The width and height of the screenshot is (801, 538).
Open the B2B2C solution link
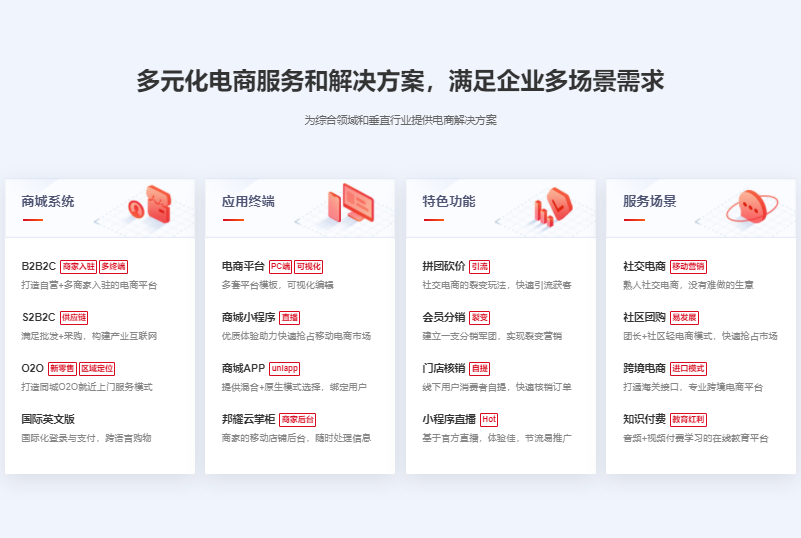39,267
